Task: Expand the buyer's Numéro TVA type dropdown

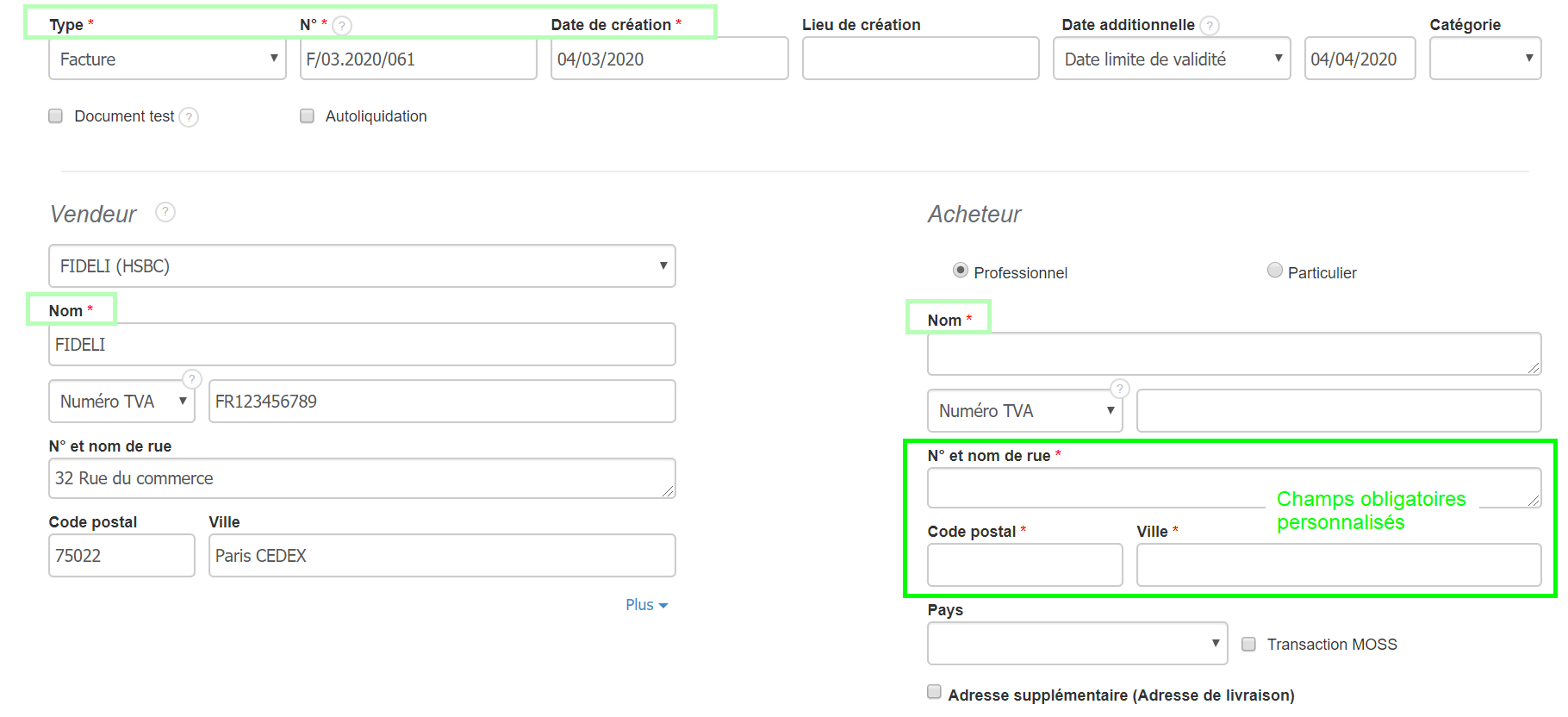Action: point(1025,411)
